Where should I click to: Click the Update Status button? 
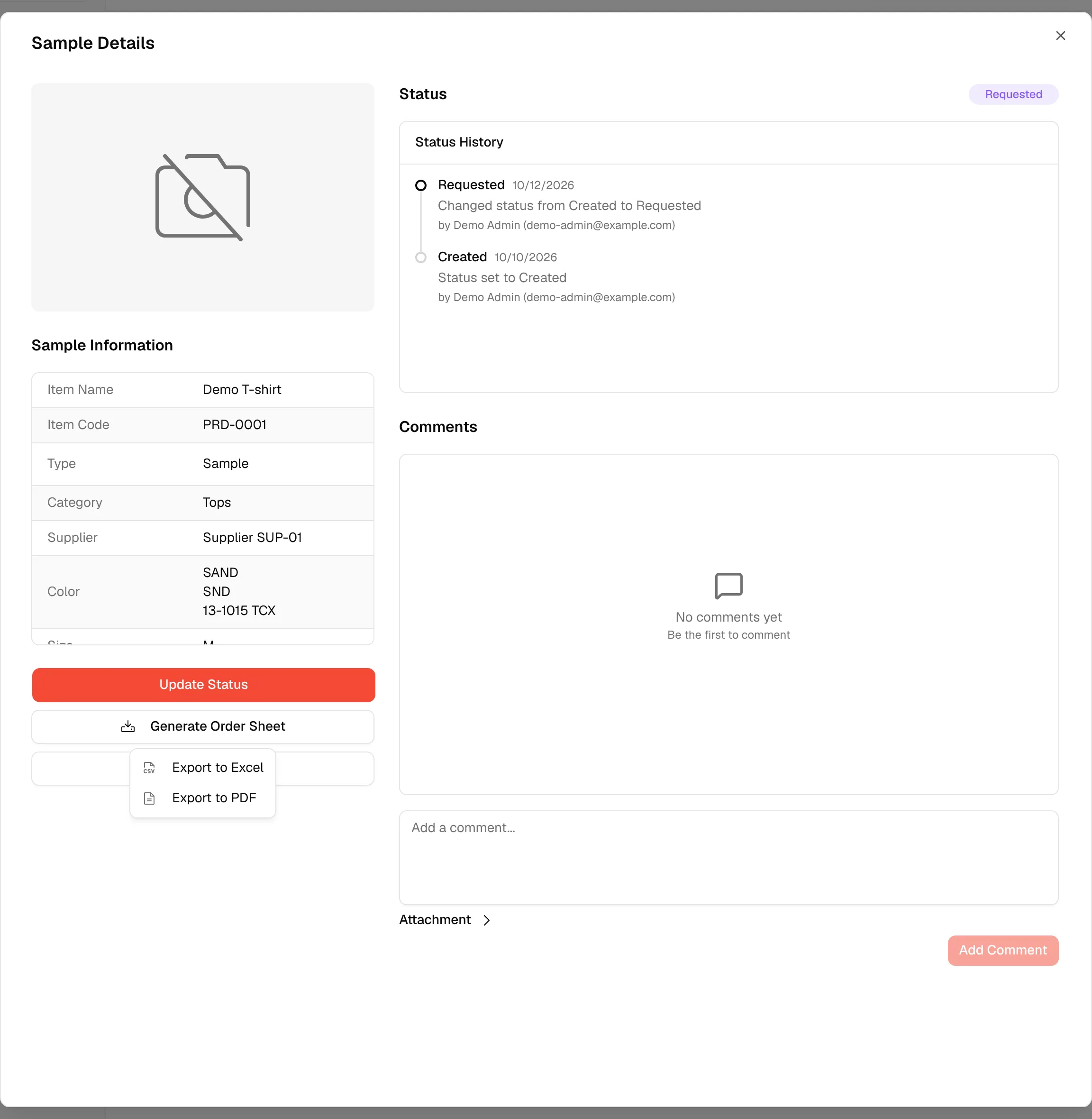(204, 685)
